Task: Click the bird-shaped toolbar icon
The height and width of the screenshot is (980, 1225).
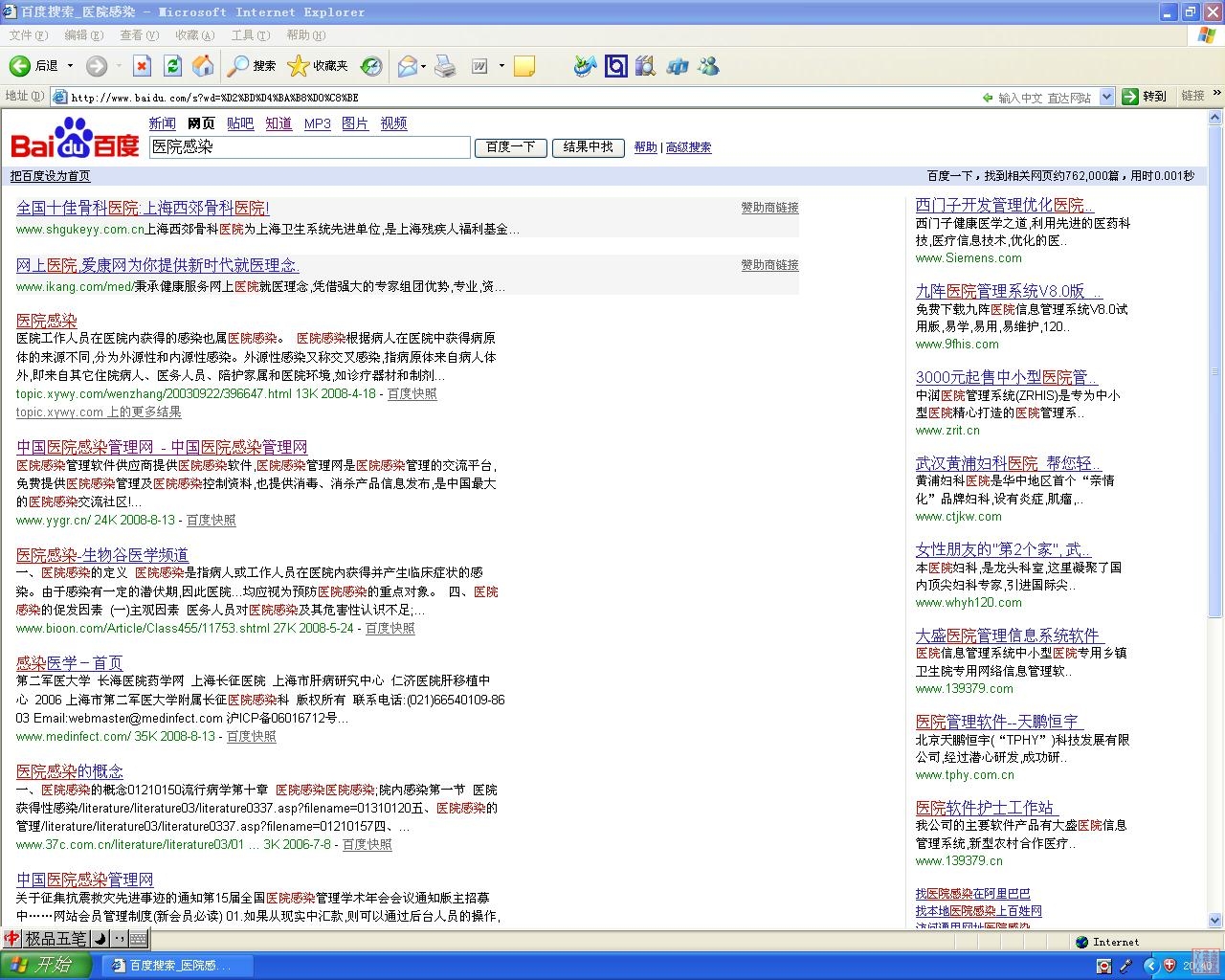Action: pyautogui.click(x=585, y=65)
